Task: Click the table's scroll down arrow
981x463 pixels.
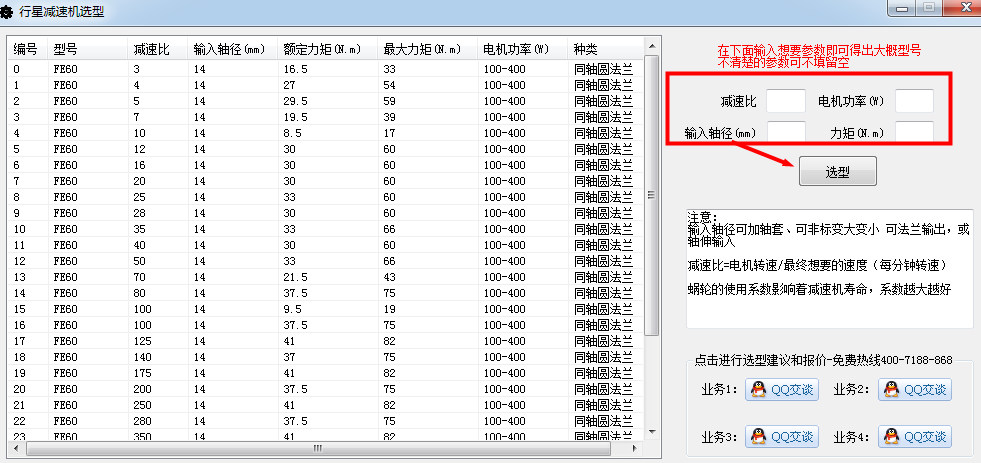Action: pos(651,431)
